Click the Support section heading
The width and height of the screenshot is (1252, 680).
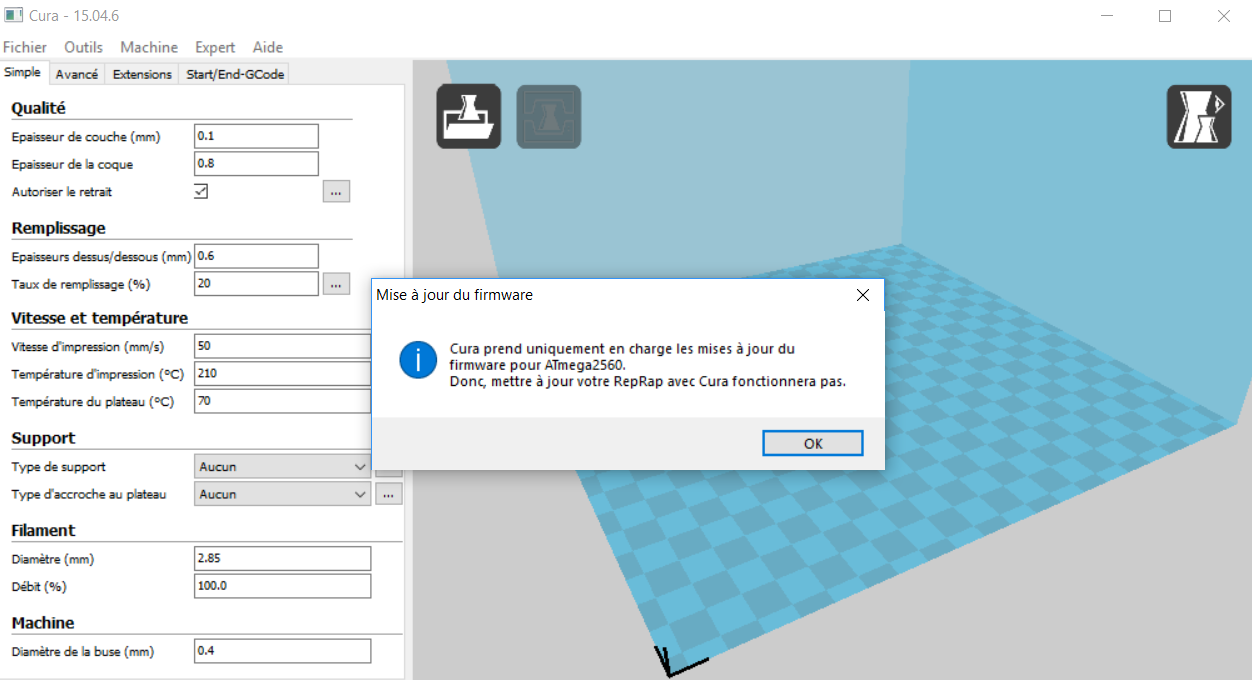point(43,438)
